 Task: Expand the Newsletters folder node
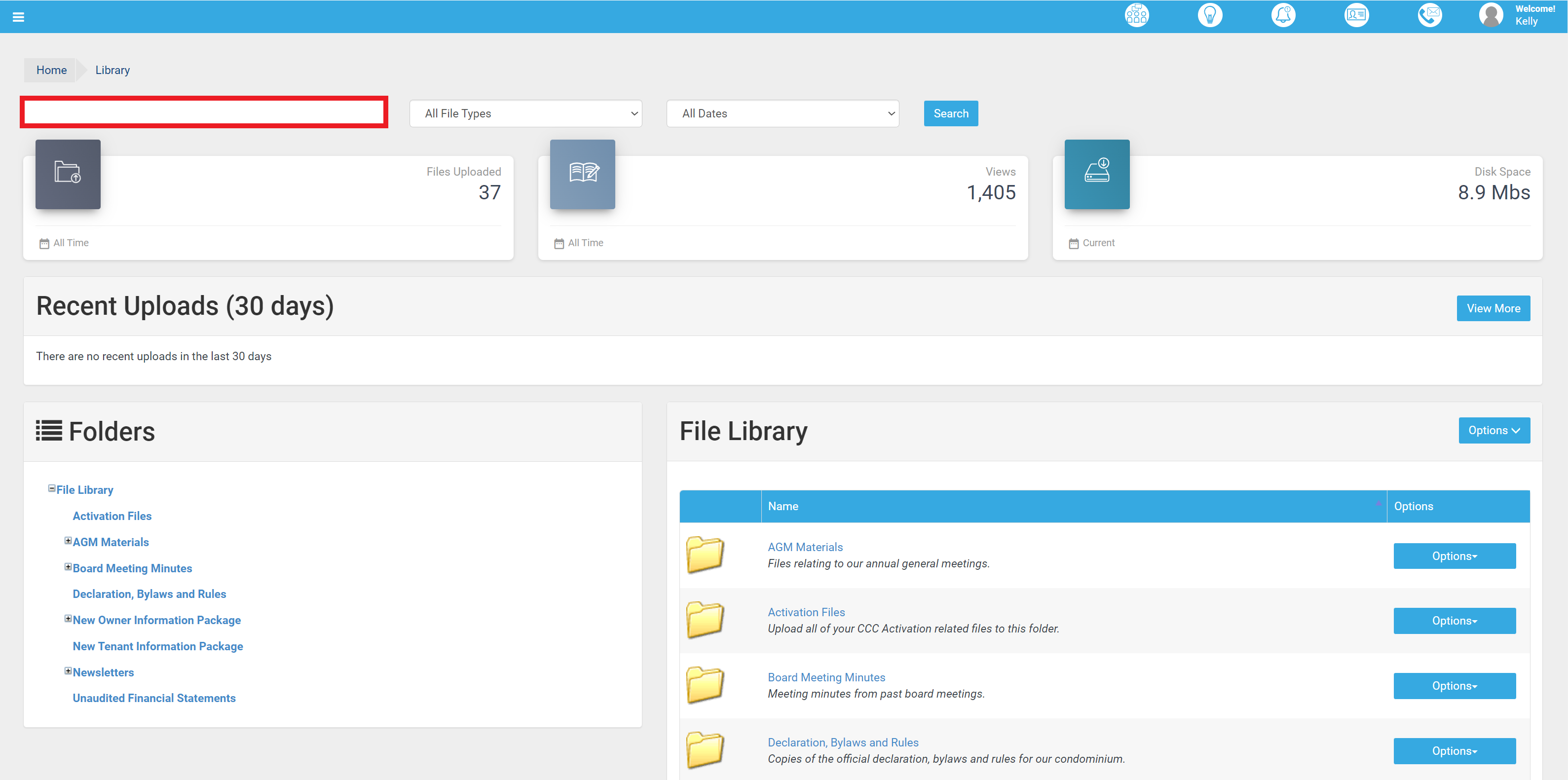pos(68,670)
